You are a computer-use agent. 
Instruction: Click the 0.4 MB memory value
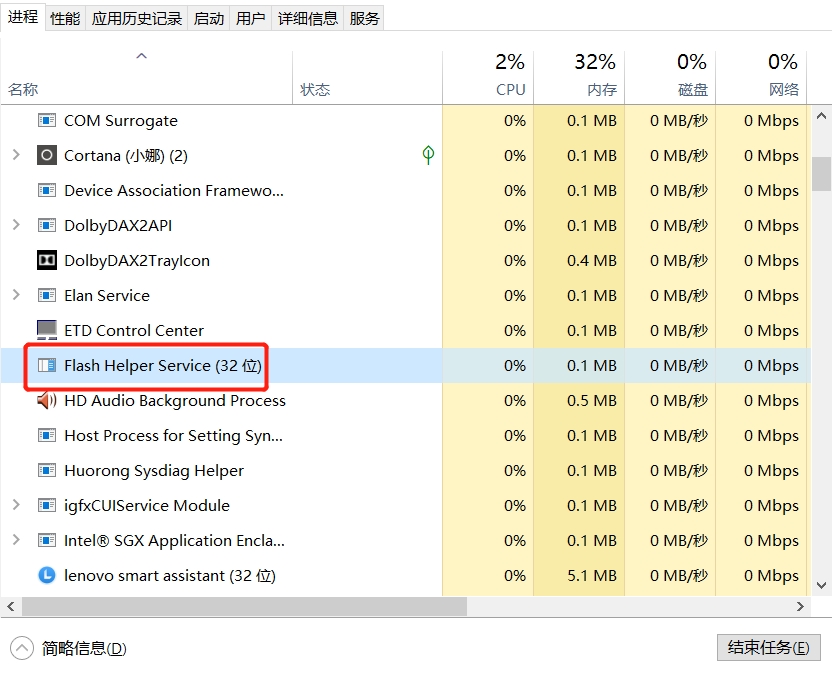[x=592, y=260]
